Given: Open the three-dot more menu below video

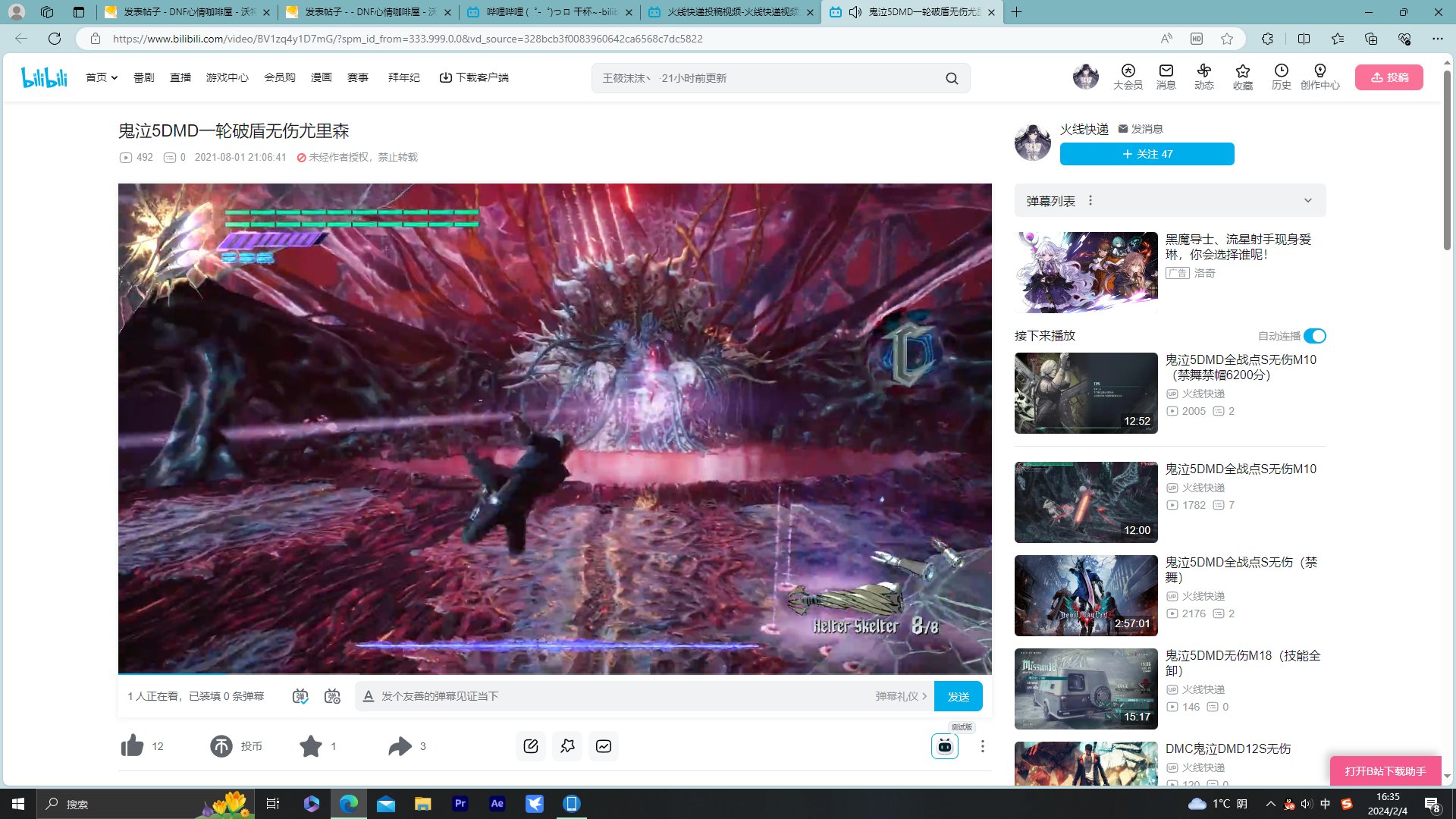Looking at the screenshot, I should [x=982, y=746].
